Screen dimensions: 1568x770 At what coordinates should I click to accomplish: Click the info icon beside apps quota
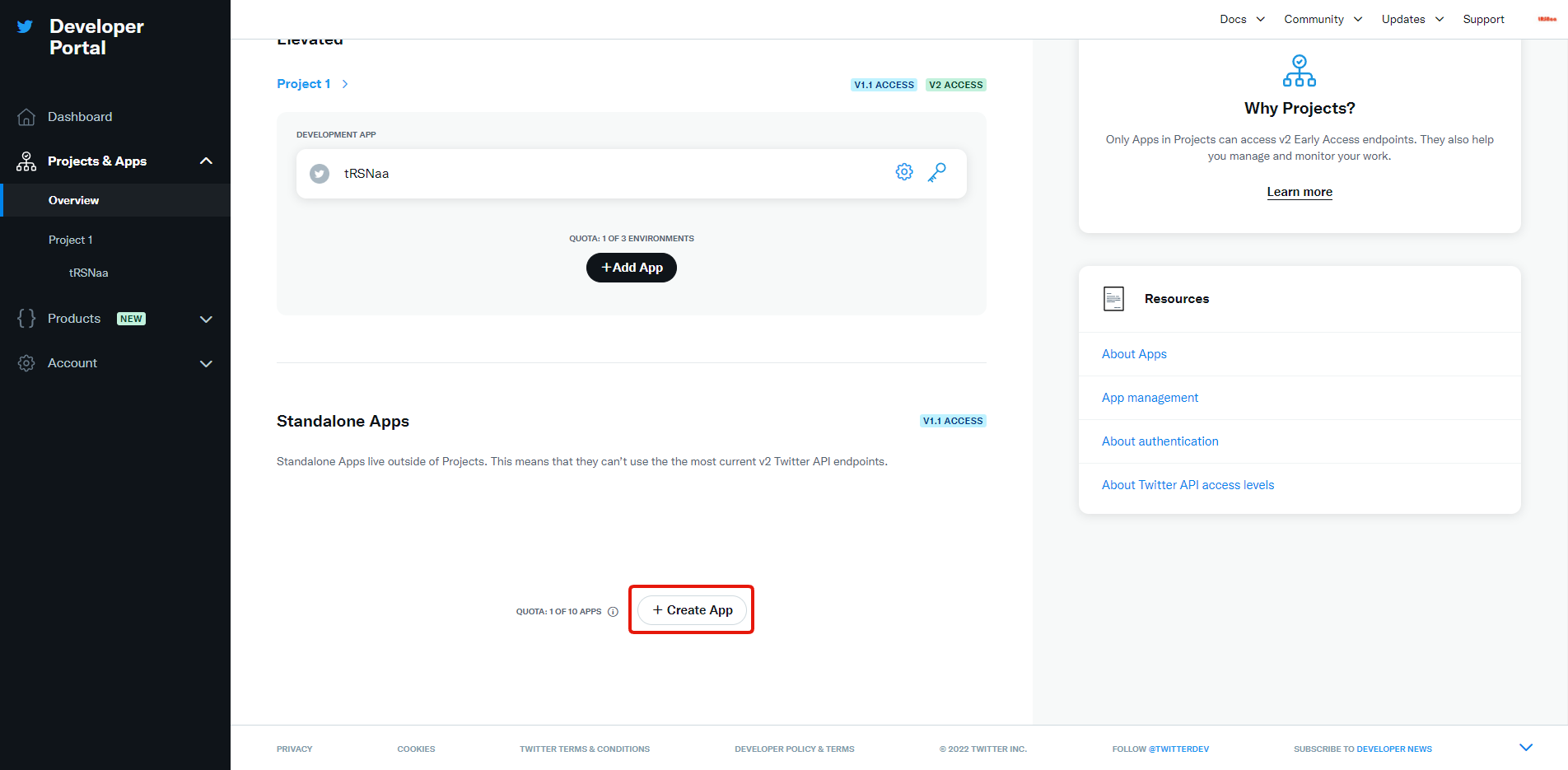pyautogui.click(x=613, y=611)
